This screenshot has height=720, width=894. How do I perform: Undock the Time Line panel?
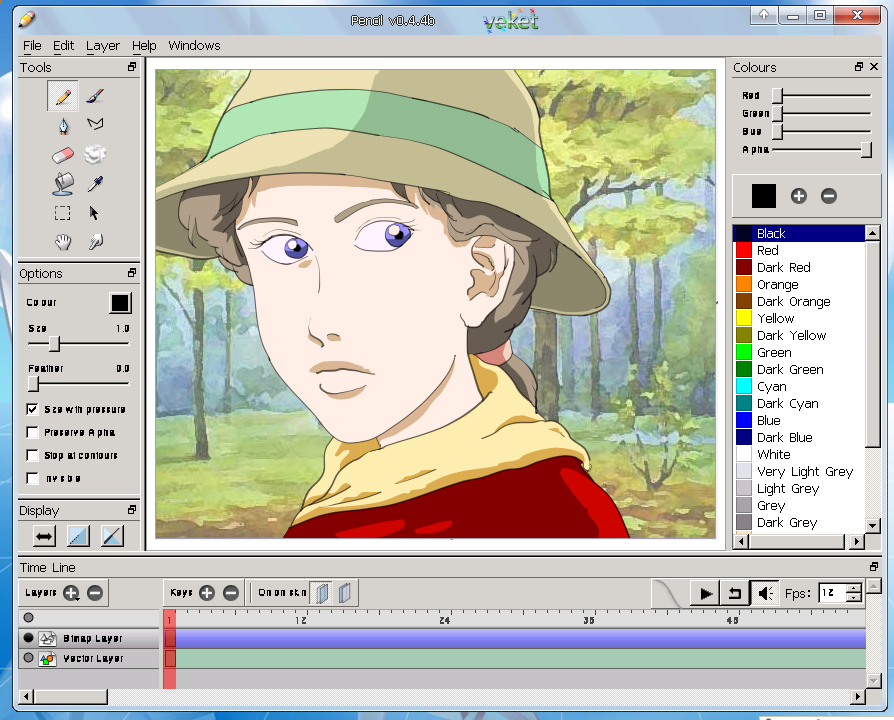point(873,567)
